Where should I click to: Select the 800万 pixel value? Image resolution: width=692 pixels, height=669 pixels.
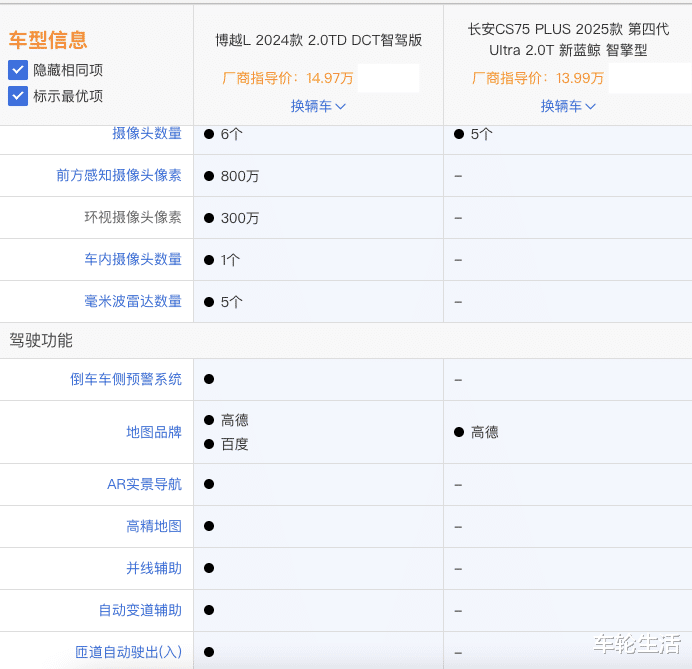[240, 176]
